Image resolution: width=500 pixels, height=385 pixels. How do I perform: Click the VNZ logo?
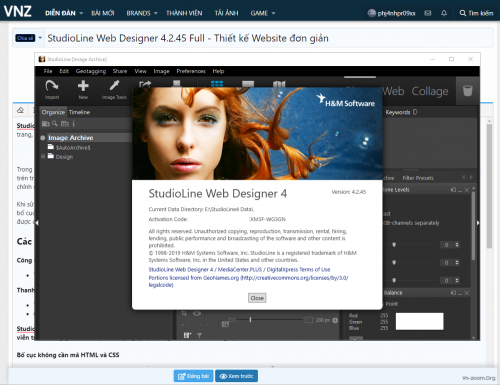click(x=18, y=12)
